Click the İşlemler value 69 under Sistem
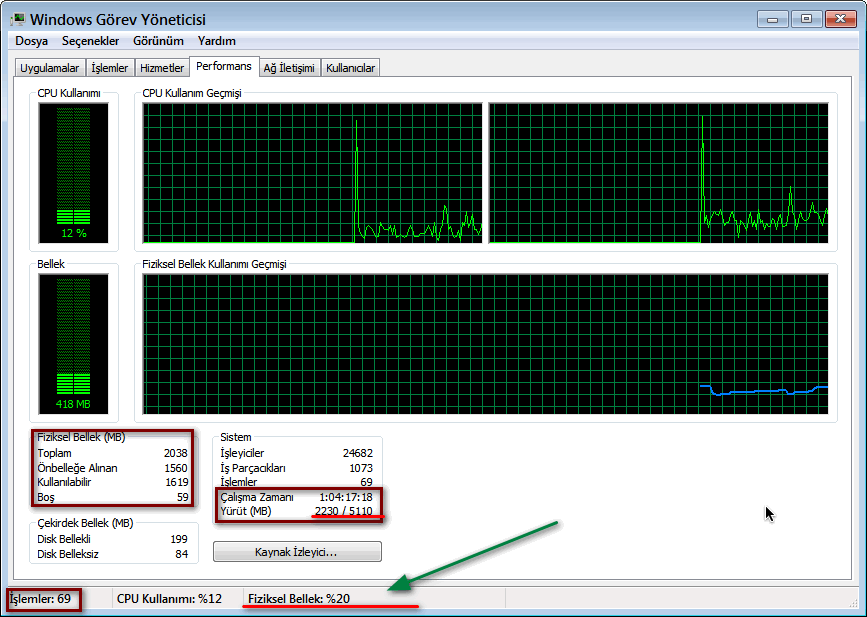This screenshot has width=867, height=617. click(367, 482)
